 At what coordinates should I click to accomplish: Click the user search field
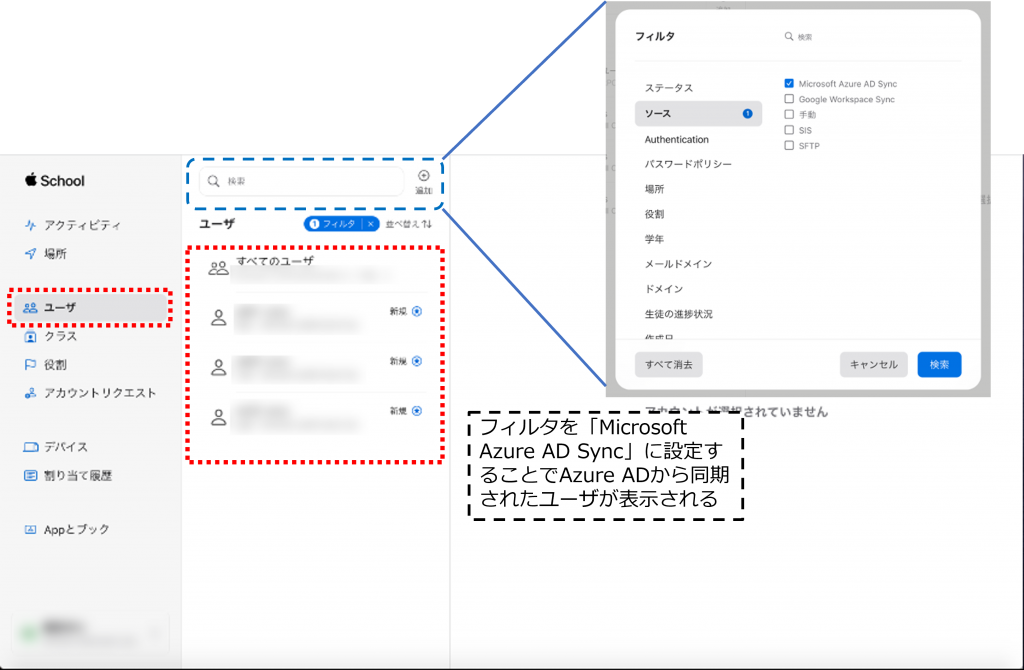[302, 181]
